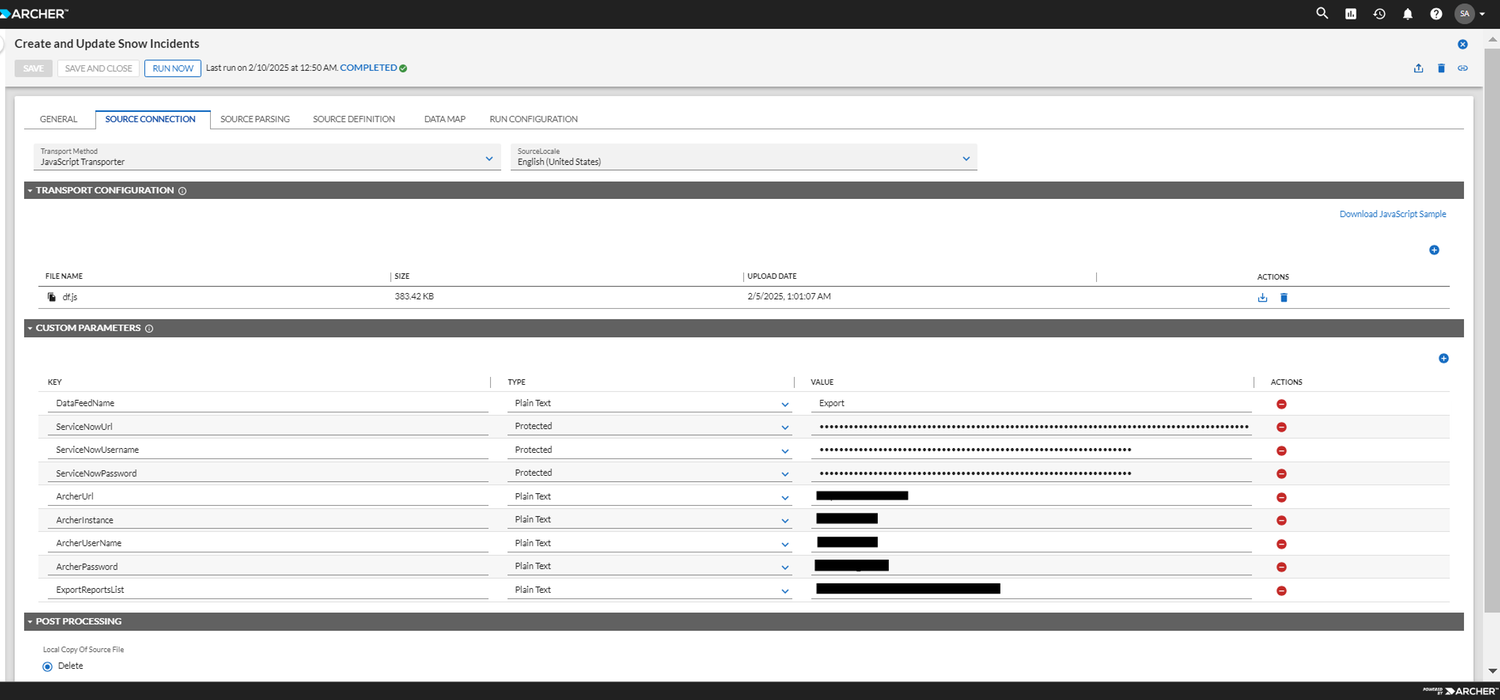Edit the Export value field

(x=1030, y=403)
